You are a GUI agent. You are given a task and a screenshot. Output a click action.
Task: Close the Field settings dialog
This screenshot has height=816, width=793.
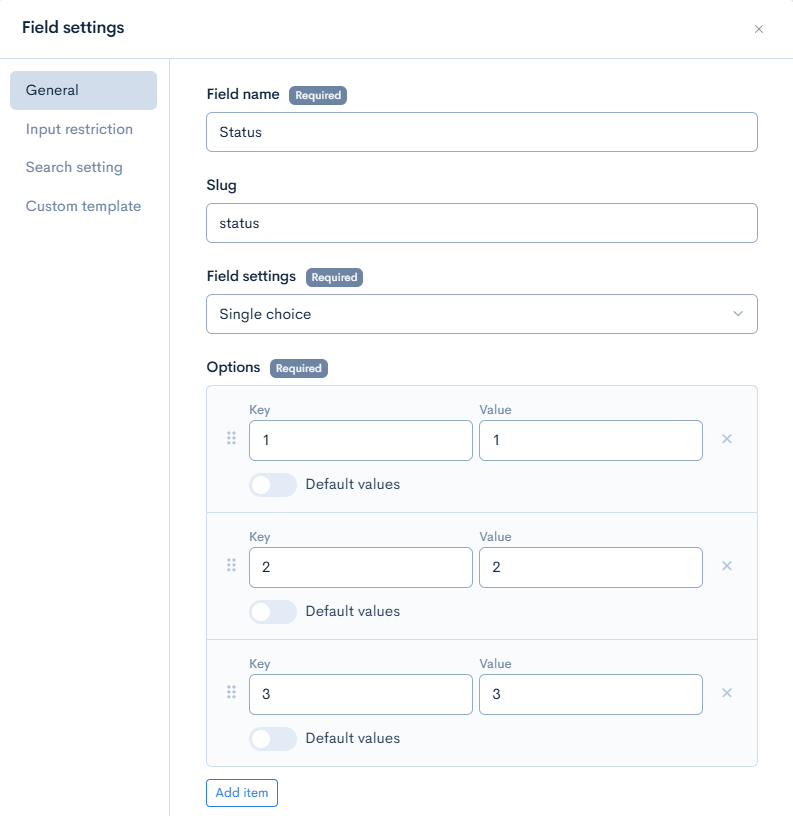[x=759, y=29]
